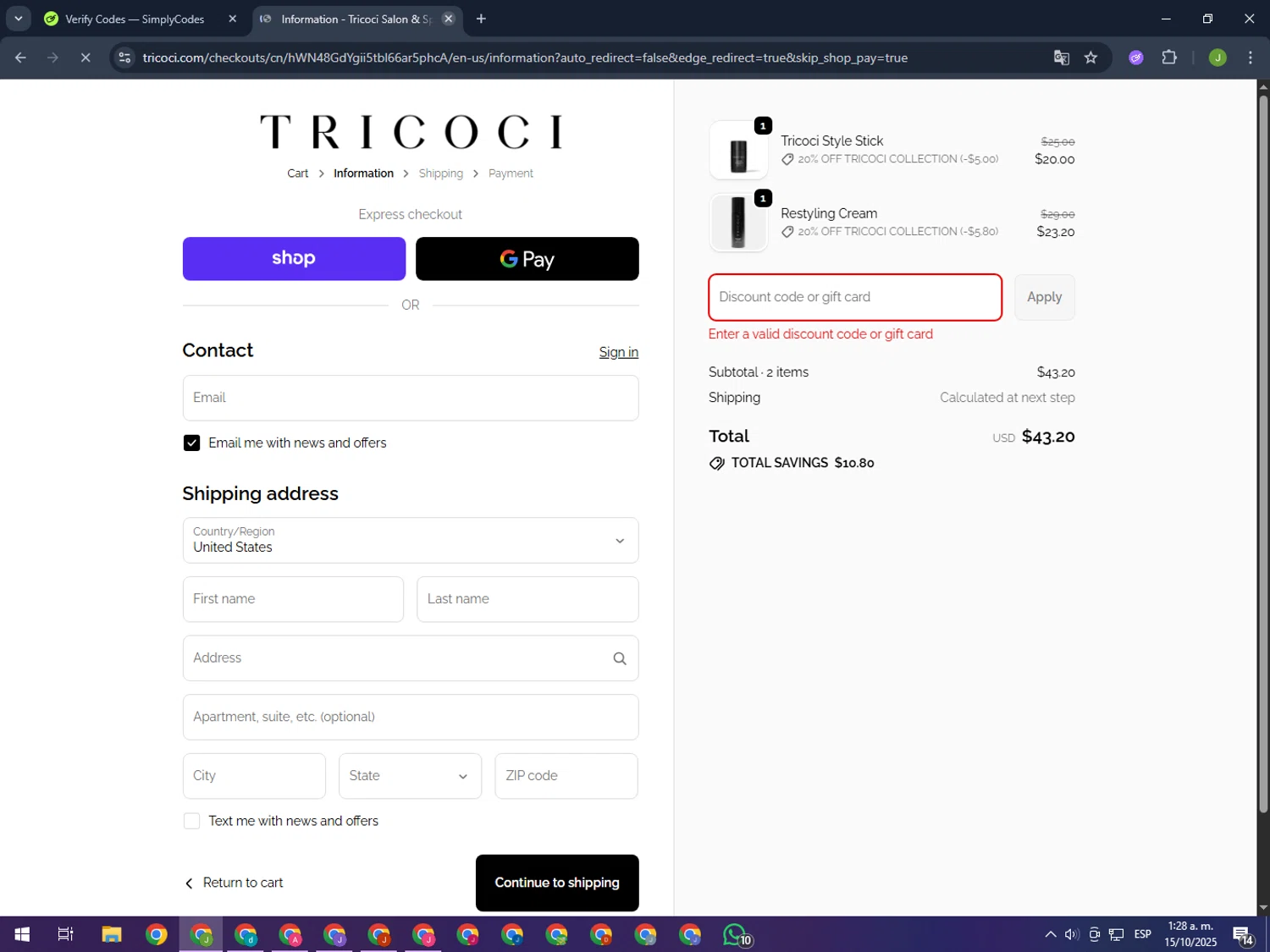
Task: Open the Chrome three-dot menu
Action: pos(1250,58)
